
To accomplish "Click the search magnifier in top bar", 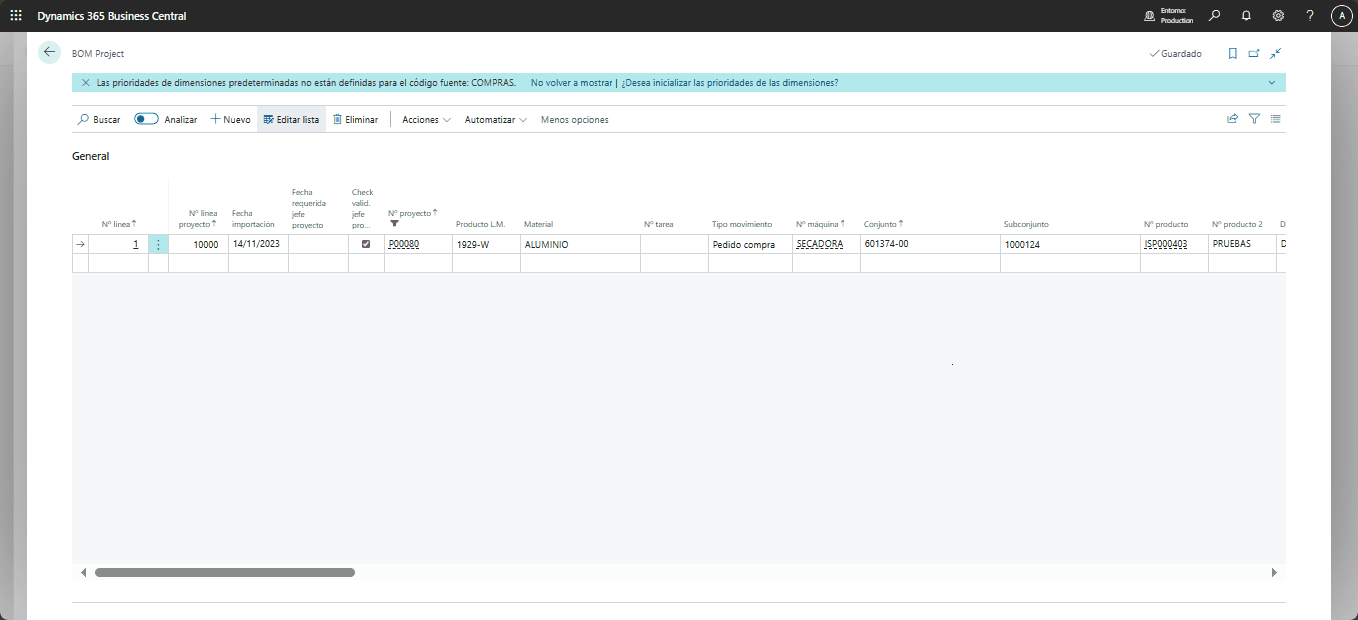I will click(1214, 16).
